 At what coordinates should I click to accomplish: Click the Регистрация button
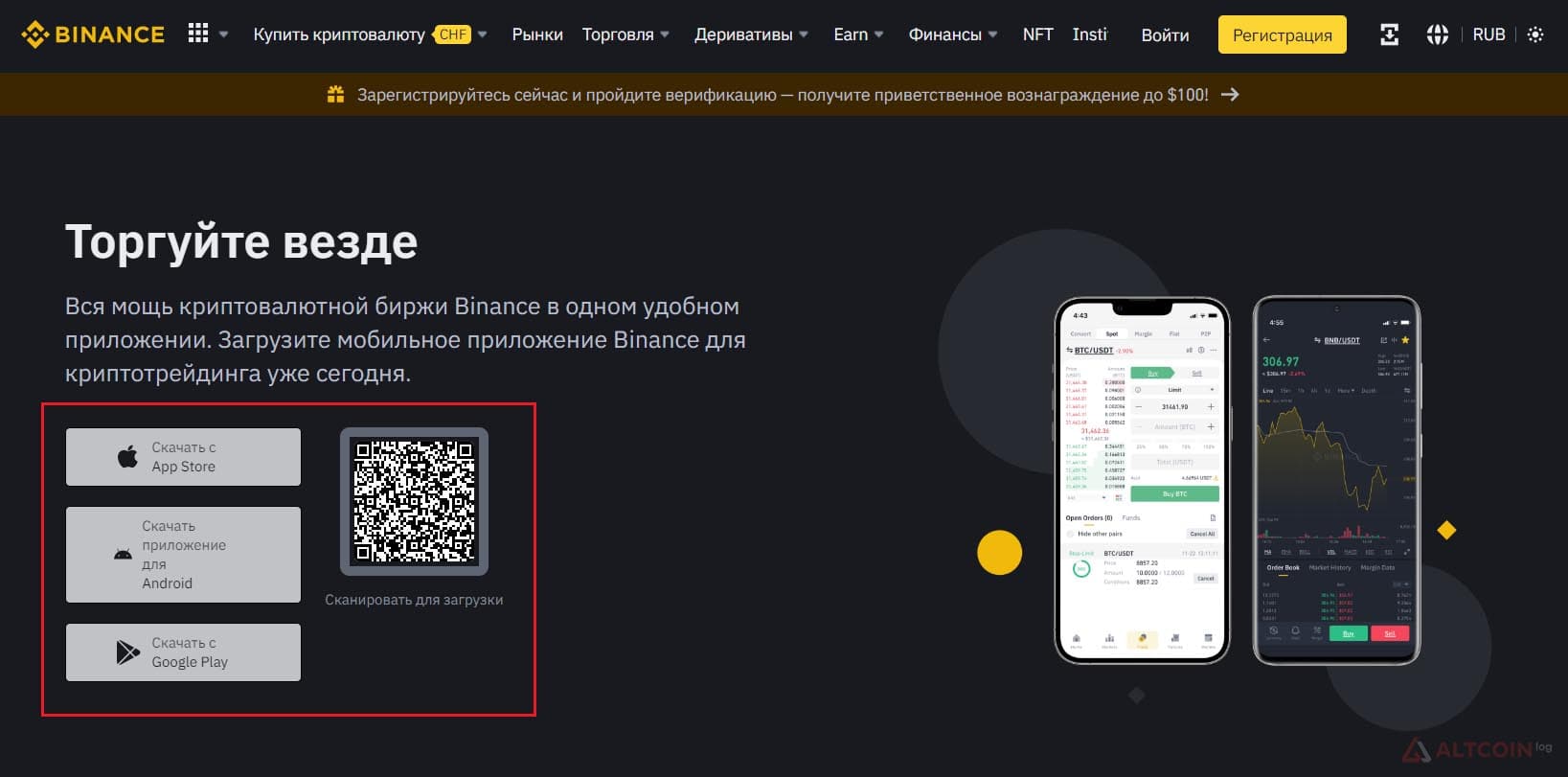click(x=1282, y=34)
